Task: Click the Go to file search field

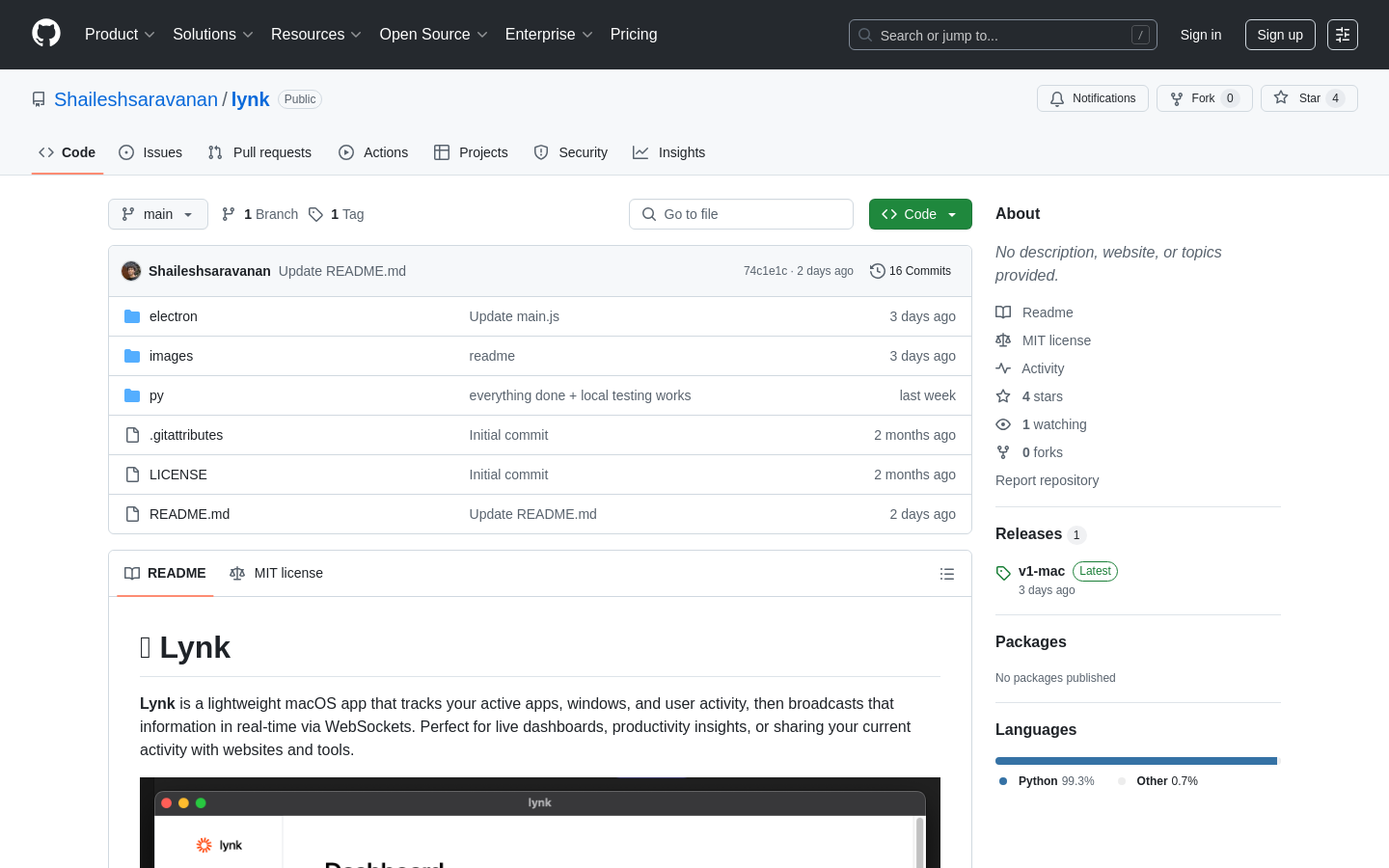Action: (741, 214)
